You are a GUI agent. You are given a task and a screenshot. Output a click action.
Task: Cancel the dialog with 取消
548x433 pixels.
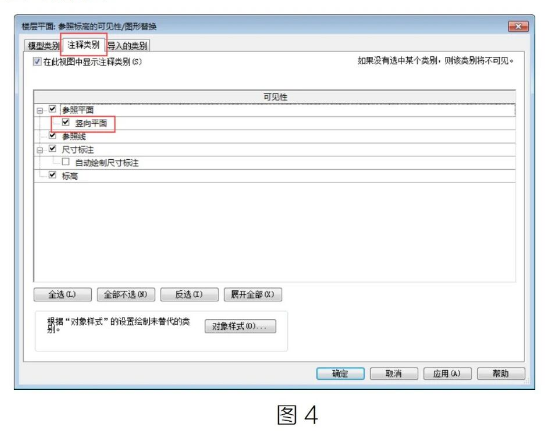pyautogui.click(x=394, y=374)
